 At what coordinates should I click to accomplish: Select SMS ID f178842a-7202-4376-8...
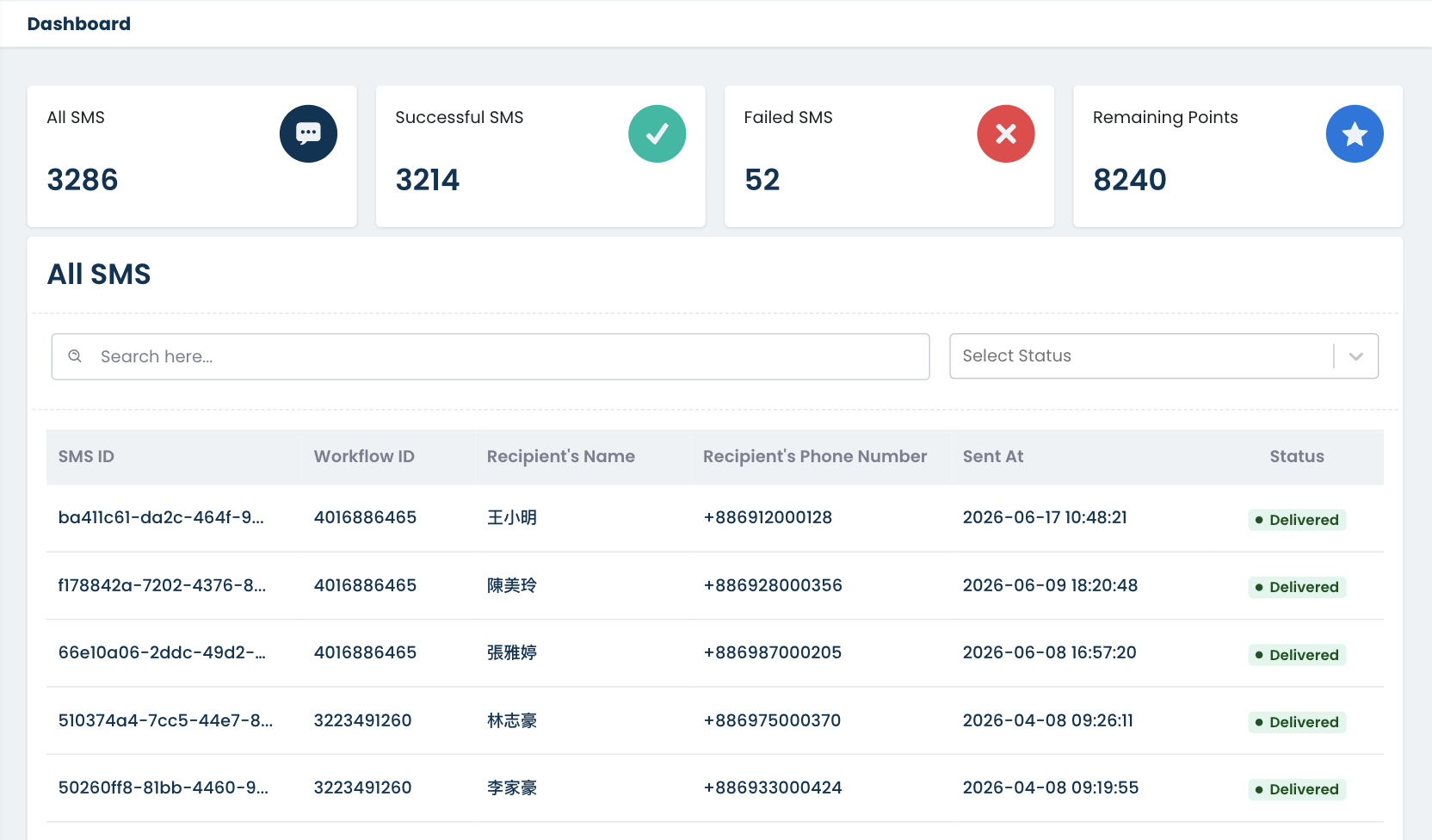click(162, 586)
